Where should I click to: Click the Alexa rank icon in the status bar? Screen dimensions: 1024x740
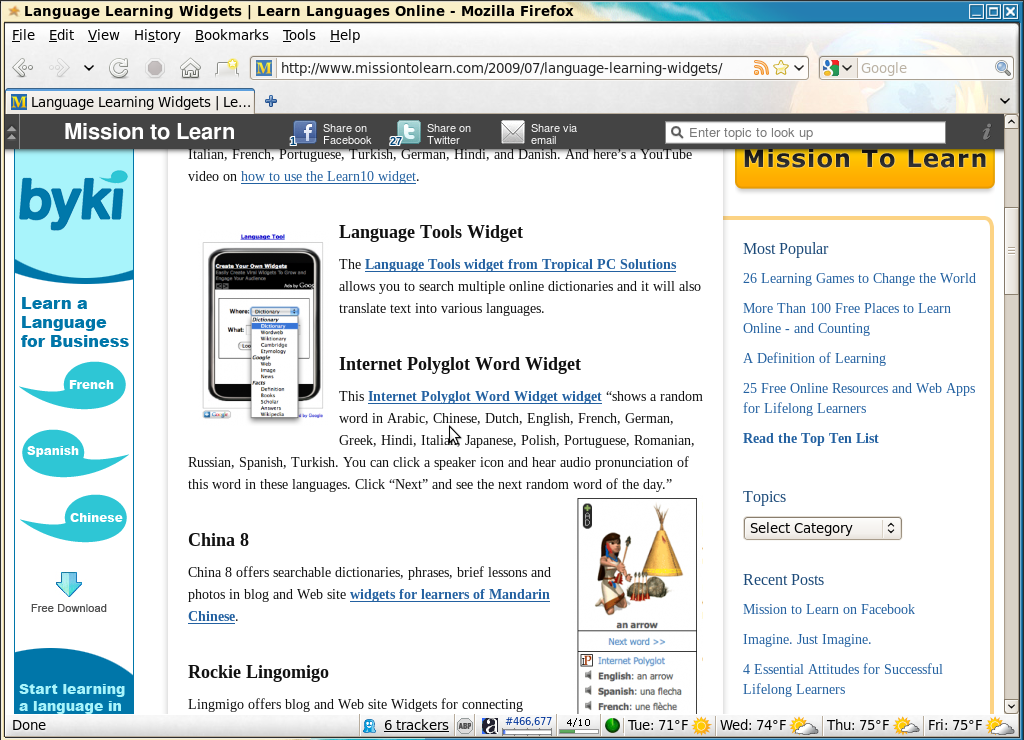click(x=490, y=726)
